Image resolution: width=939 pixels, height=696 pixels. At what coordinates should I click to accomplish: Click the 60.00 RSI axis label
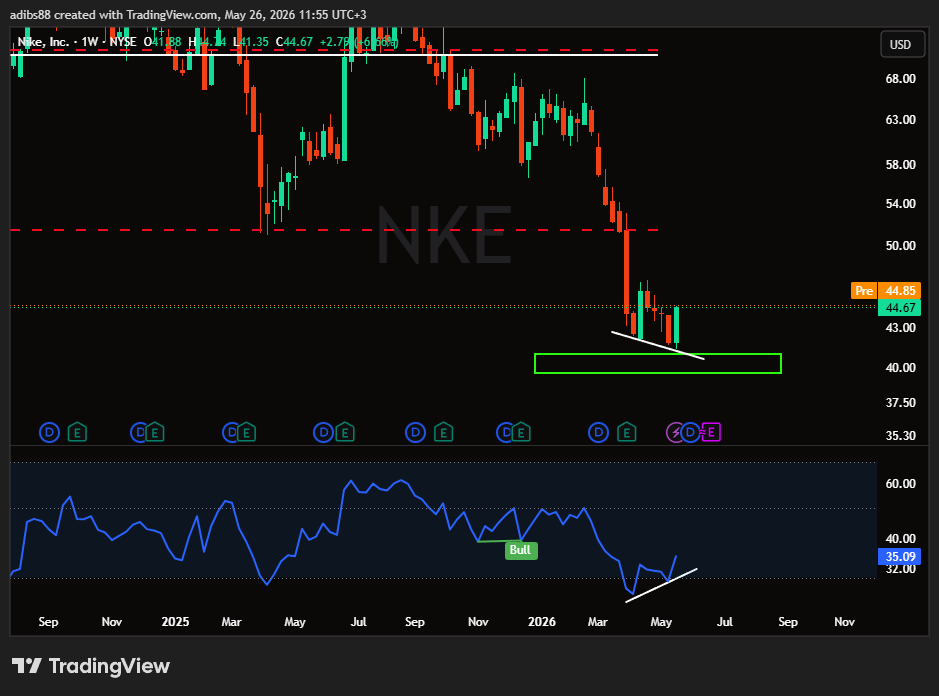click(x=900, y=483)
